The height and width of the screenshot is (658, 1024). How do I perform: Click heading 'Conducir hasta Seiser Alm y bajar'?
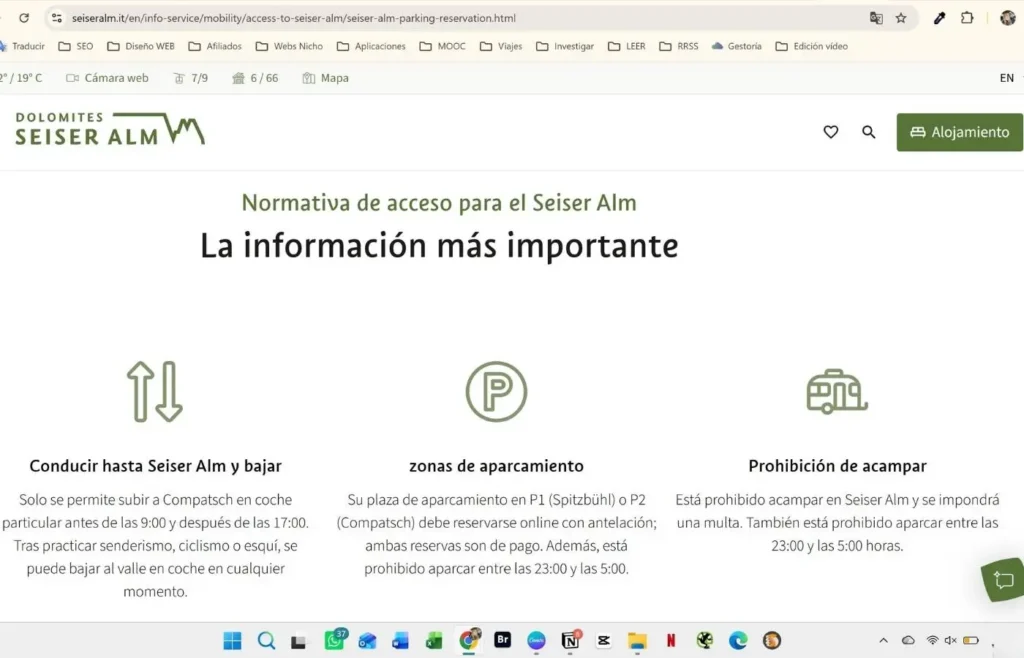(x=155, y=465)
